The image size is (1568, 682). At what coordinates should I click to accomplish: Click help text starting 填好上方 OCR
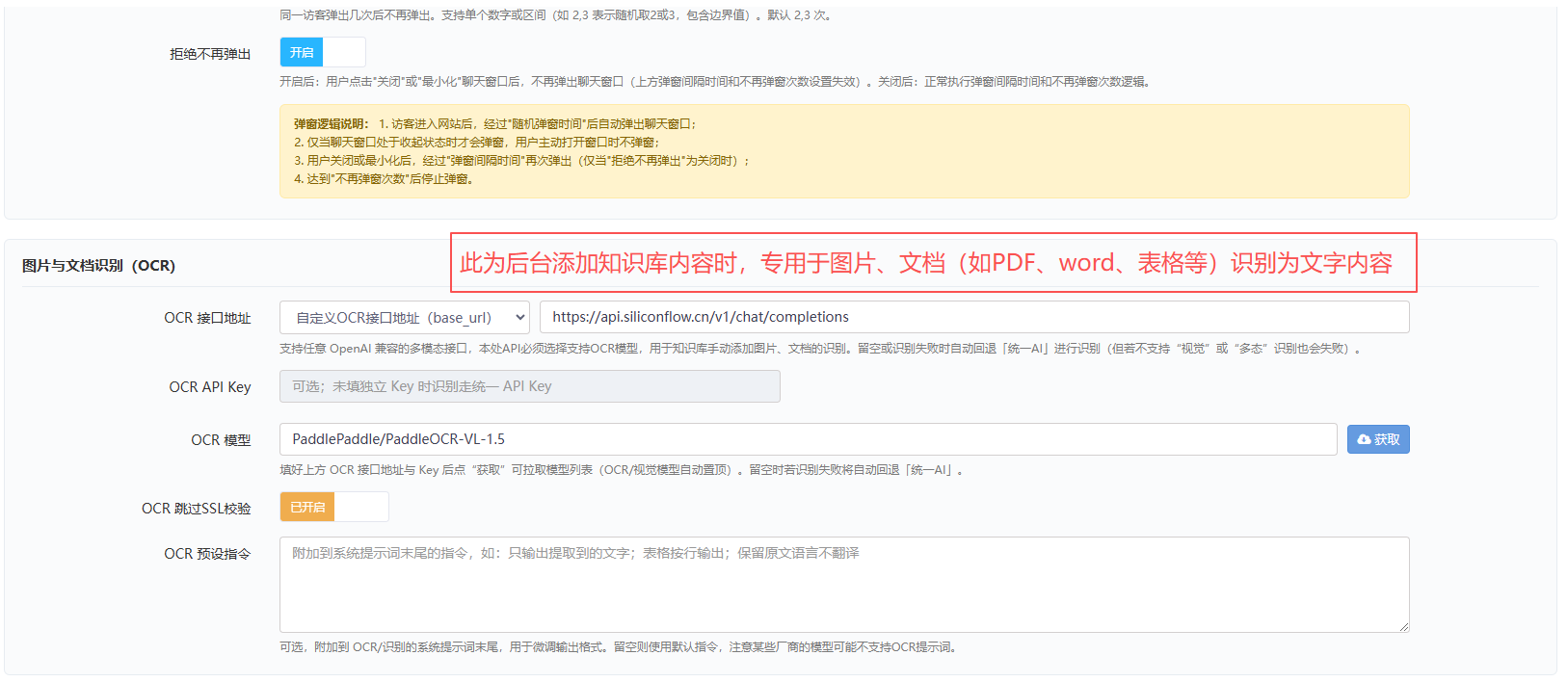623,470
